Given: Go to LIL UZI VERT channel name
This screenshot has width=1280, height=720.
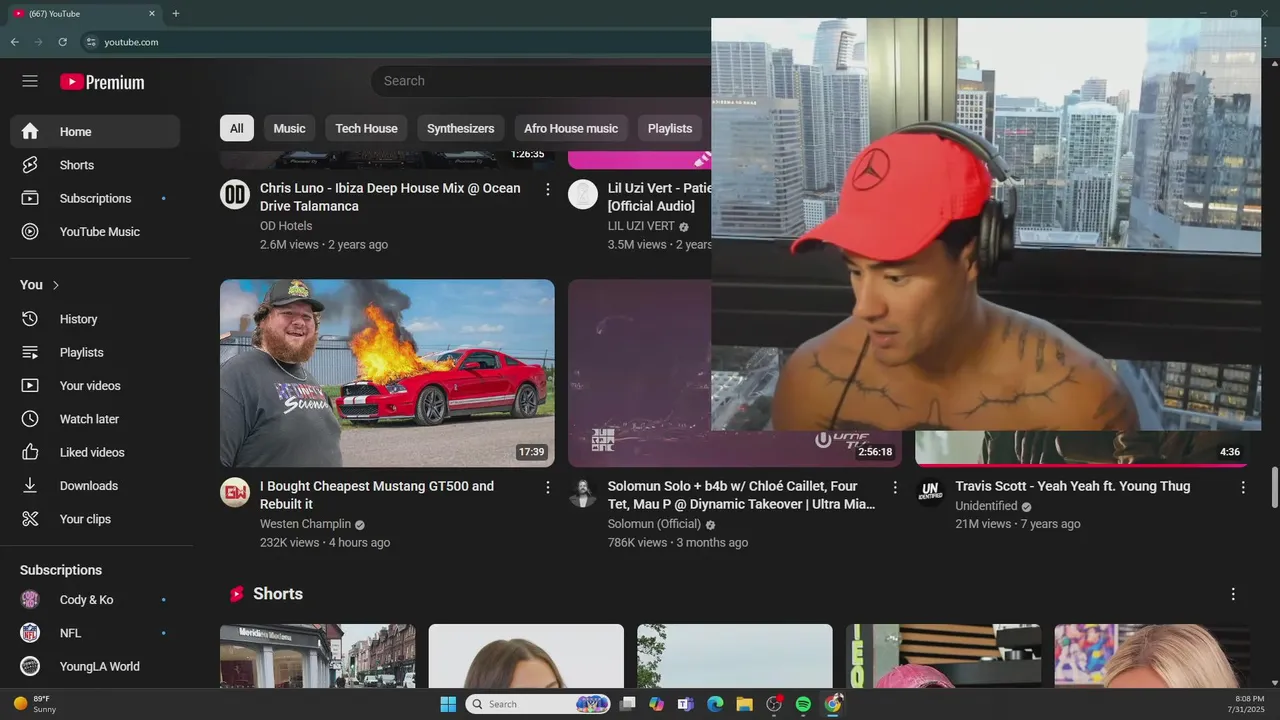Looking at the screenshot, I should pyautogui.click(x=641, y=226).
